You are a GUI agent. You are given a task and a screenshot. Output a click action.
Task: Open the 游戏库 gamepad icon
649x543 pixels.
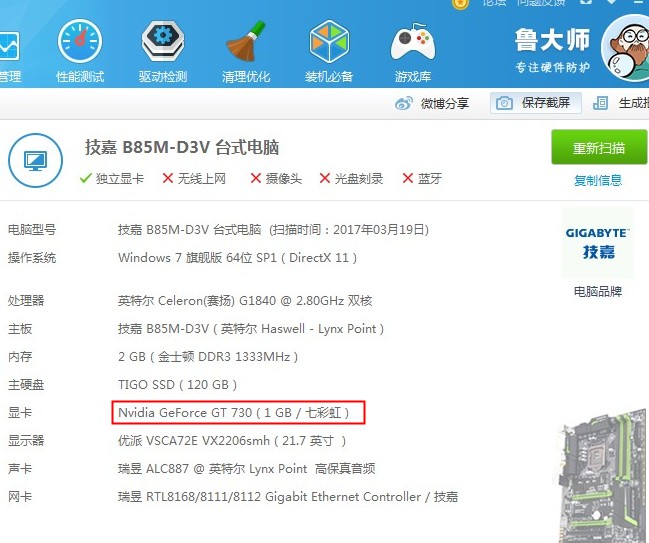[x=413, y=41]
